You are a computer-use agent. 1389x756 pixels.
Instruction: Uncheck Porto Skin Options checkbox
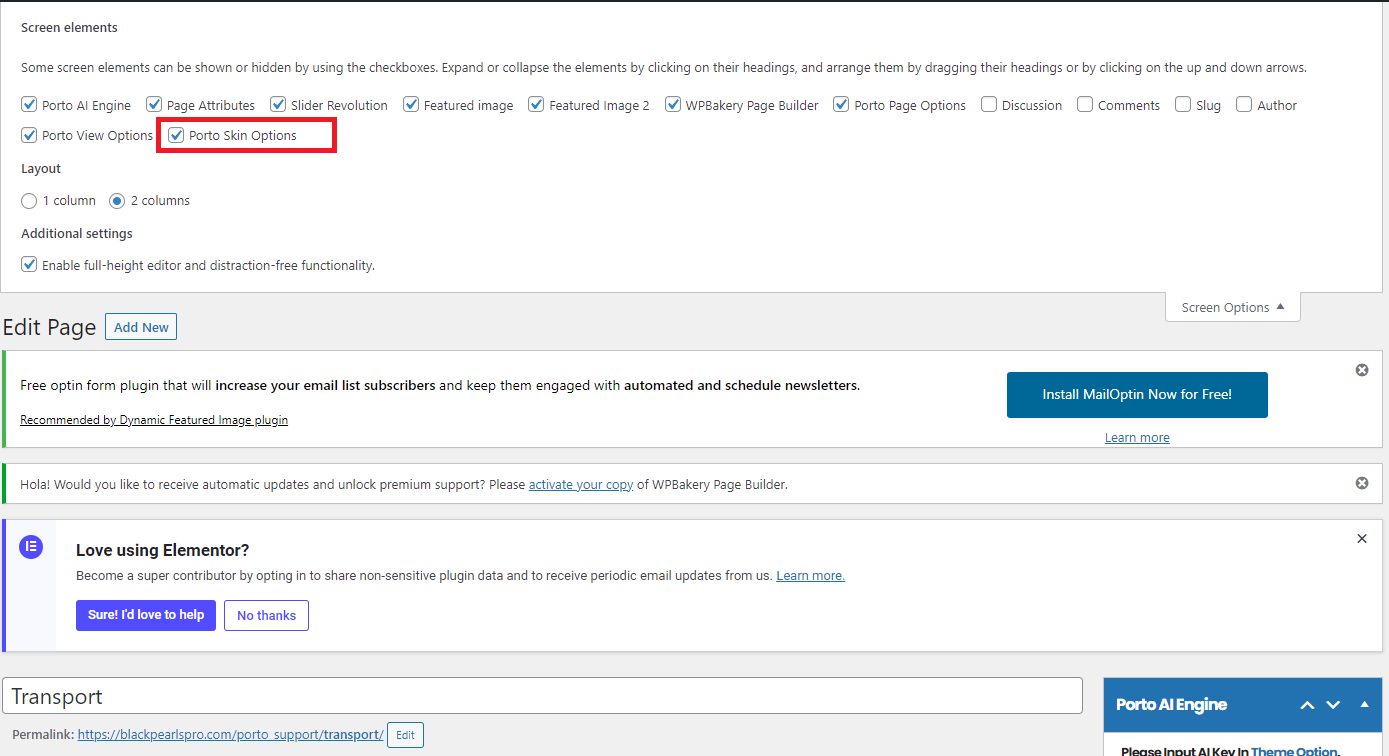click(x=176, y=134)
